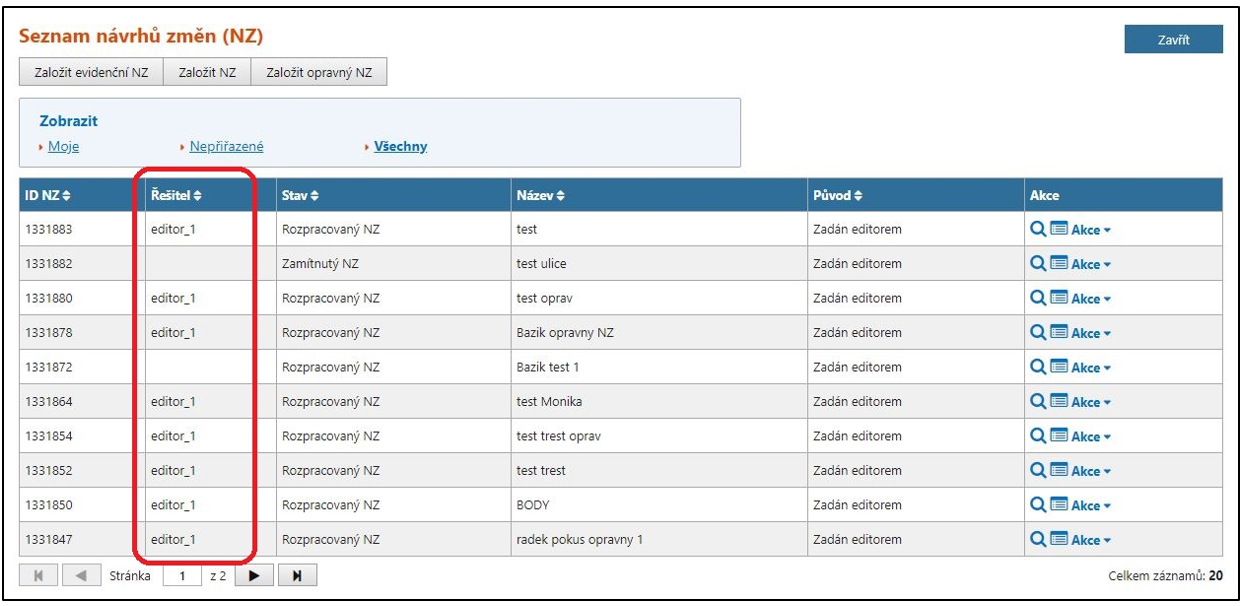
Task: Click magnifier icon for row 'BODY'
Action: pos(1039,505)
